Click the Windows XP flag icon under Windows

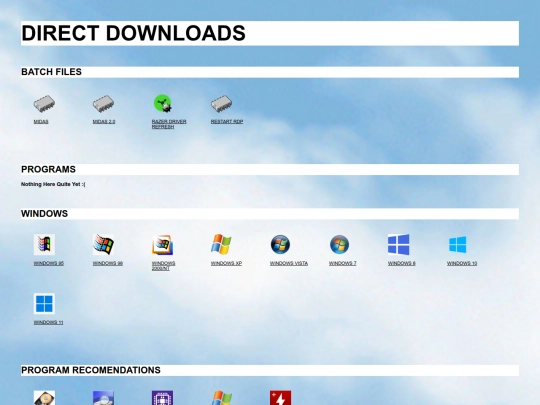[221, 245]
